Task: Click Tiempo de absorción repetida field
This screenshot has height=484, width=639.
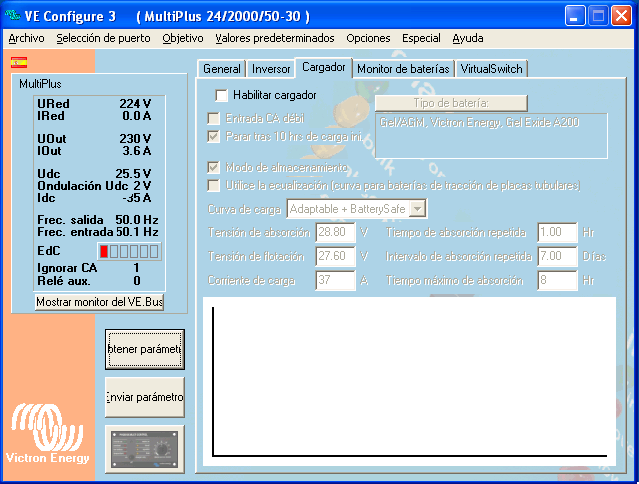Action: click(x=557, y=233)
